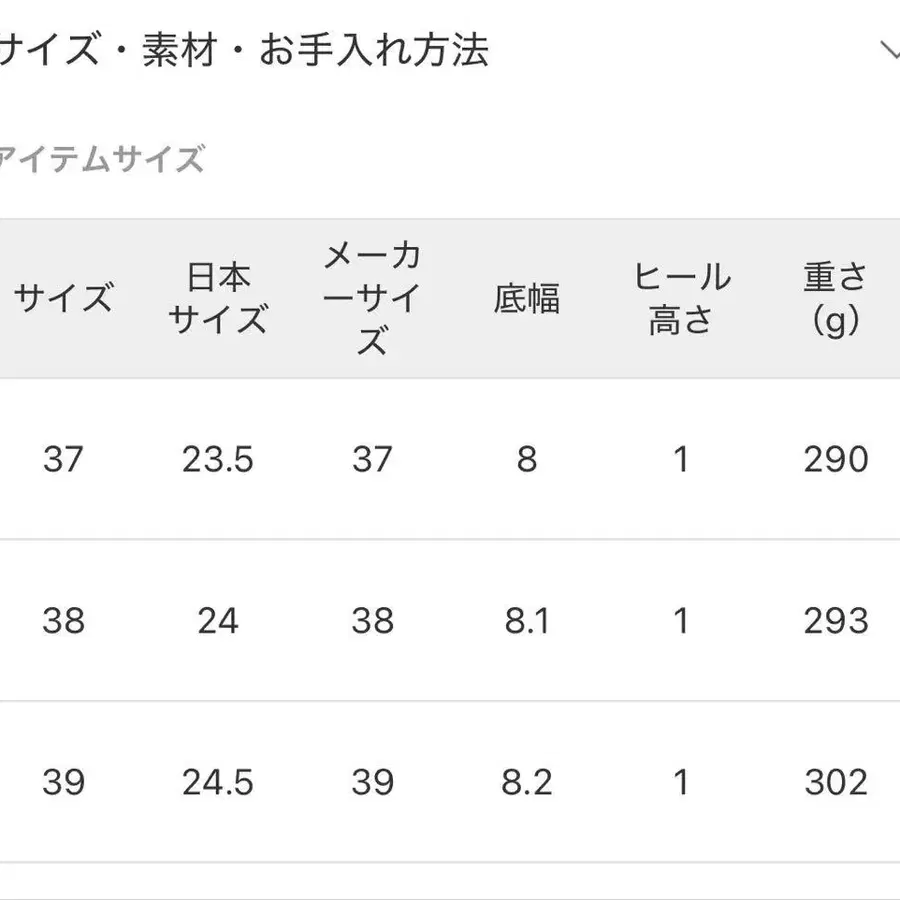The image size is (900, 900).
Task: Click the sole width 8.1 value
Action: 527,621
